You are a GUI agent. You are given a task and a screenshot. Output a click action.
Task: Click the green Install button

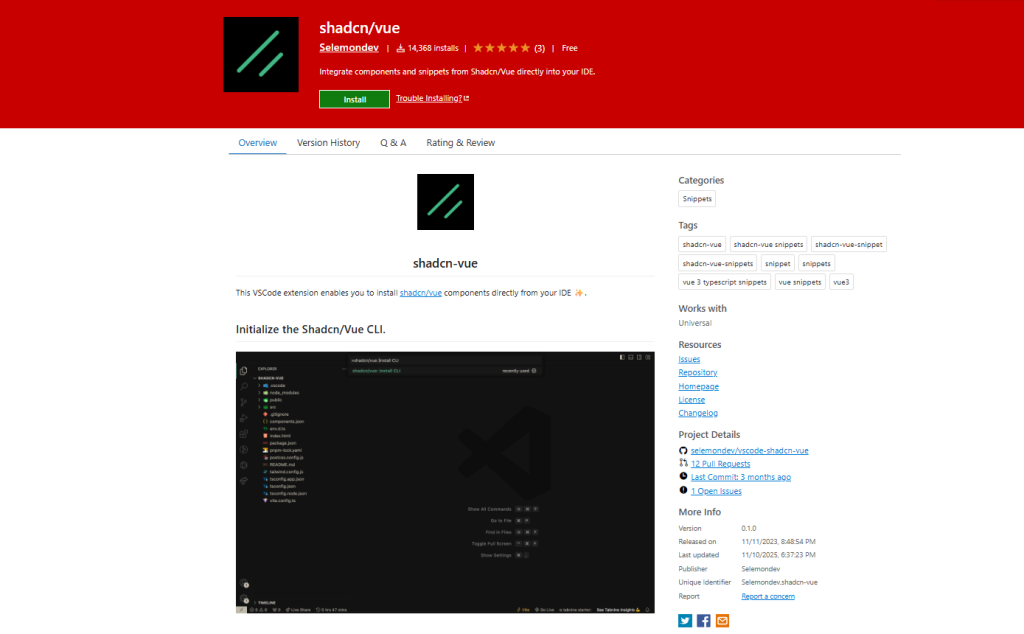click(x=354, y=99)
